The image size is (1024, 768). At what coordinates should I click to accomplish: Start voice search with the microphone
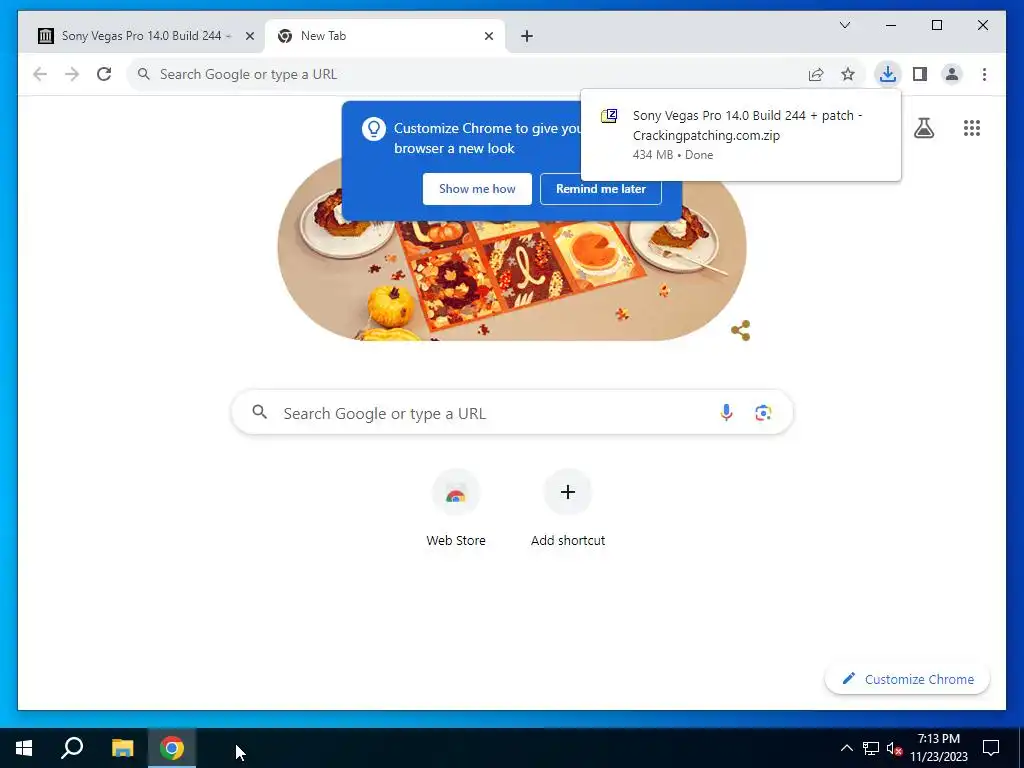[x=726, y=413]
